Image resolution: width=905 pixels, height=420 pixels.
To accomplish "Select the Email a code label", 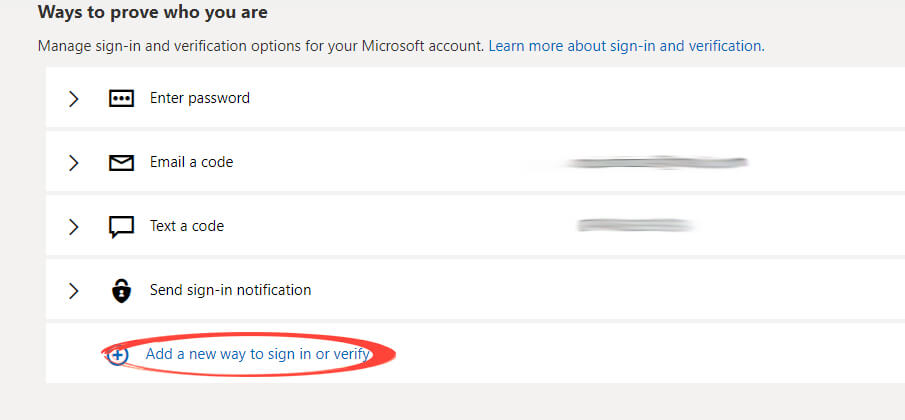I will 192,162.
